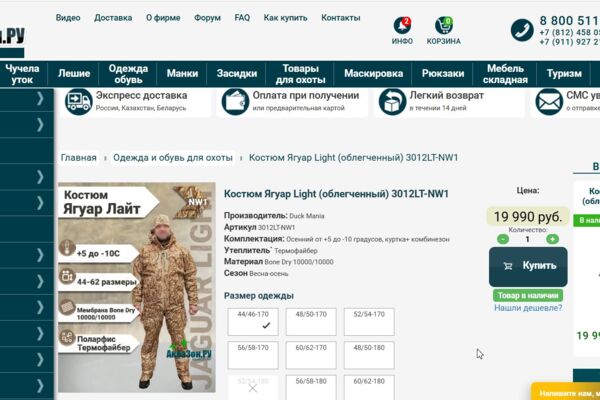
Task: Click the phone number 8 800 511
Action: point(569,20)
